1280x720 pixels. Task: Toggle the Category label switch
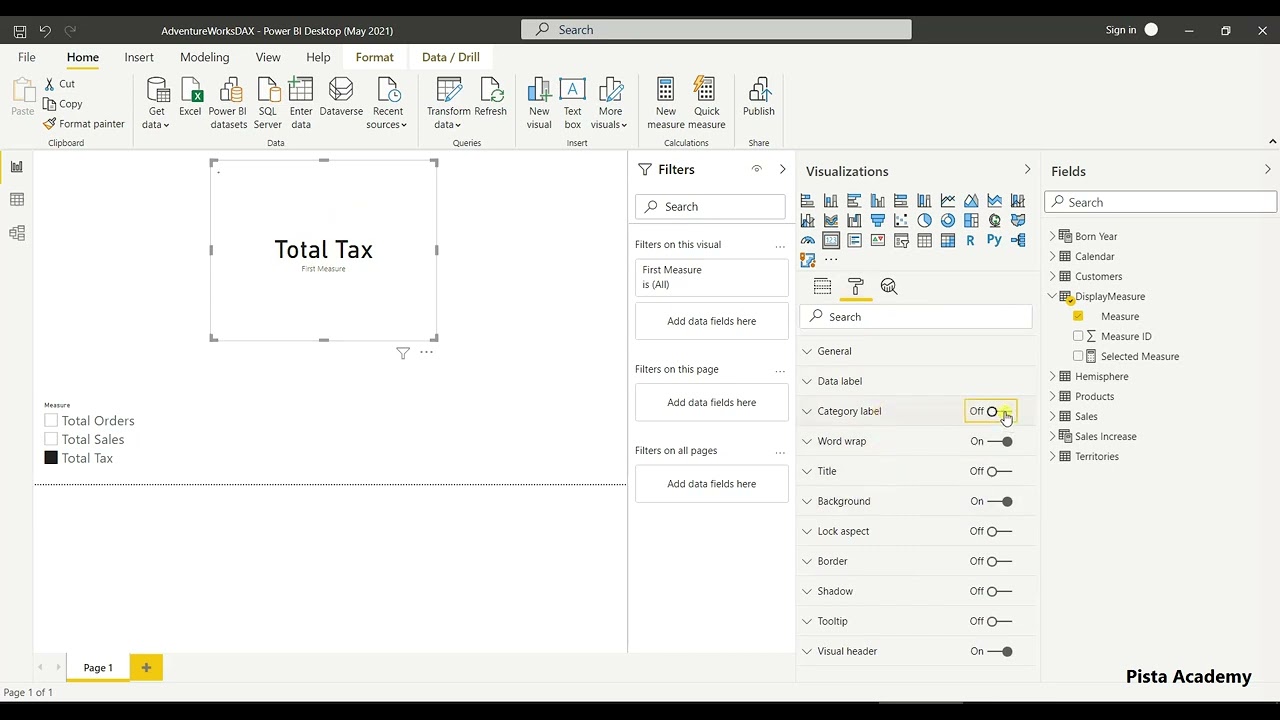(x=999, y=411)
